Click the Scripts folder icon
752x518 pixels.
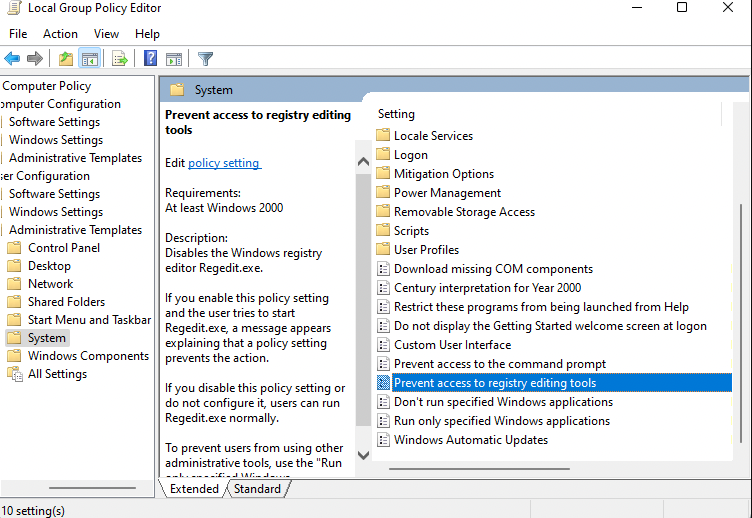(383, 230)
